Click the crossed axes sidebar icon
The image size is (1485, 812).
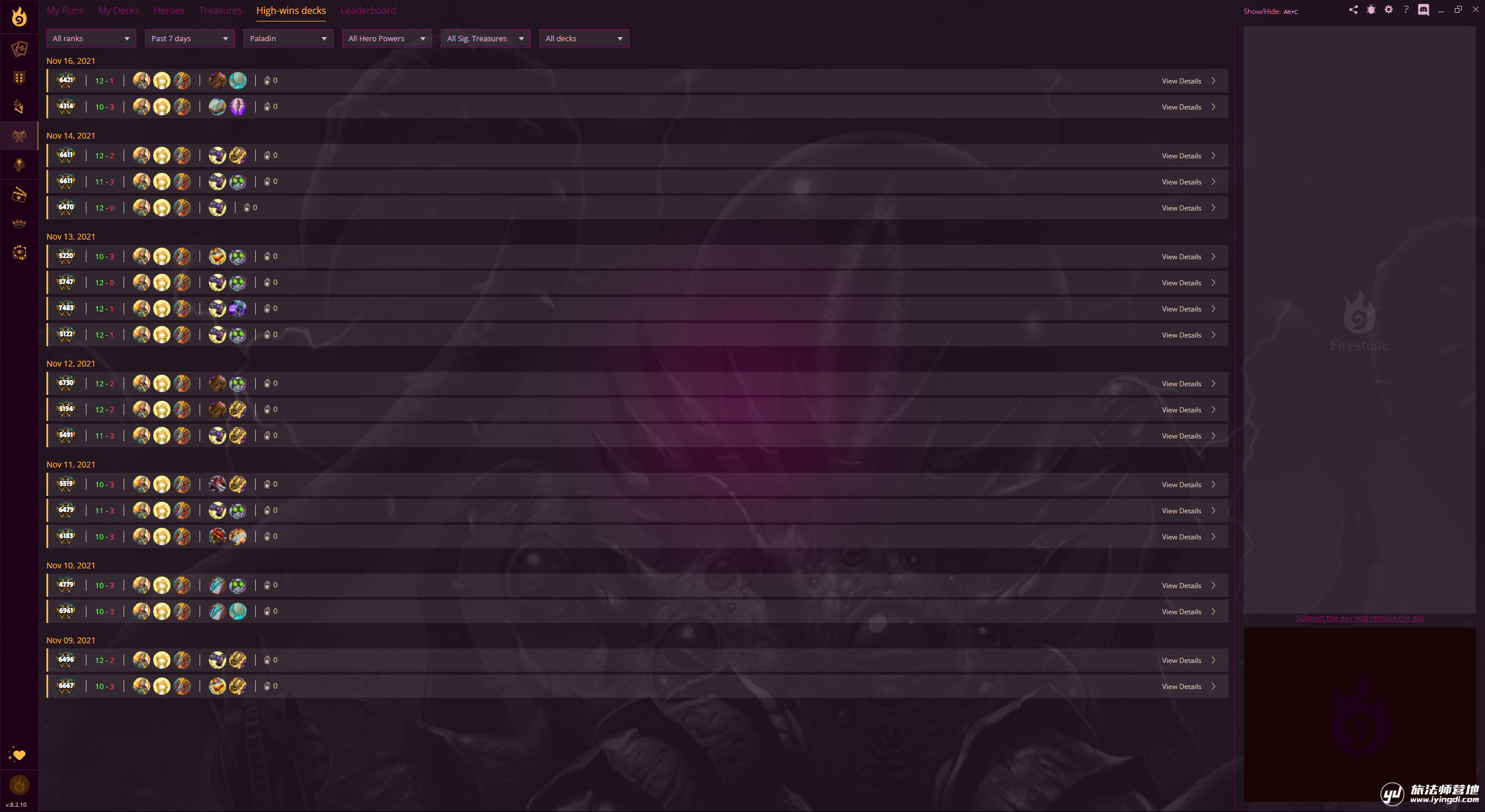click(19, 136)
